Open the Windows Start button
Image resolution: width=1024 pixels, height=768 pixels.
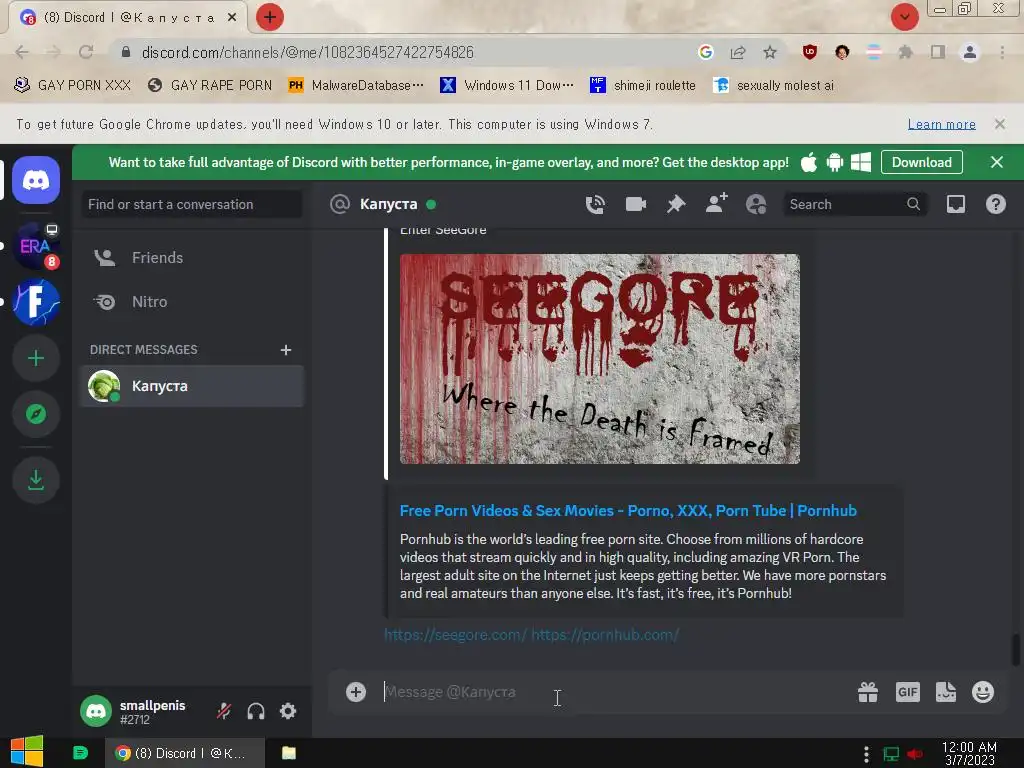tap(27, 752)
